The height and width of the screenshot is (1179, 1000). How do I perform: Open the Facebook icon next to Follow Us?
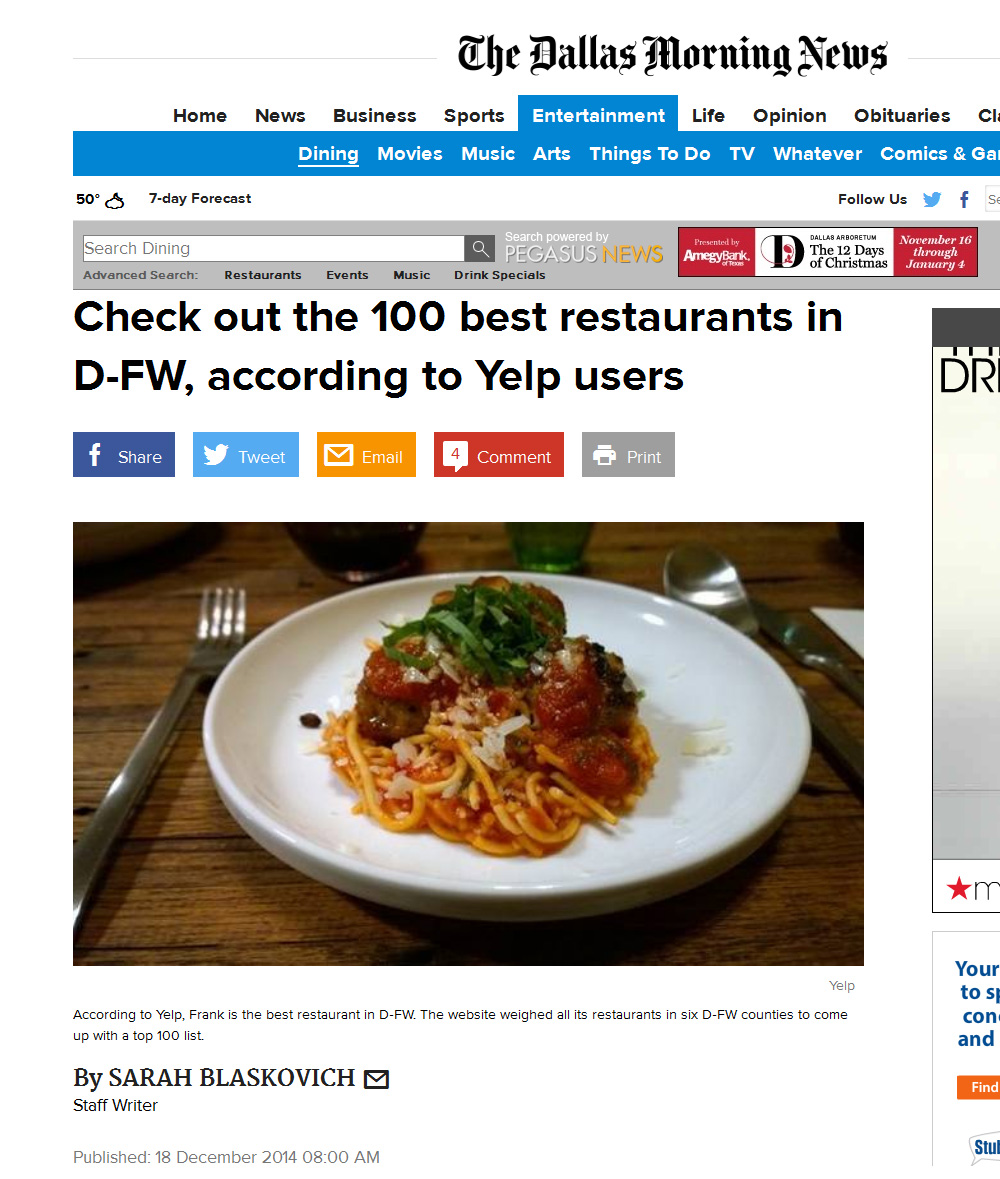click(x=964, y=199)
